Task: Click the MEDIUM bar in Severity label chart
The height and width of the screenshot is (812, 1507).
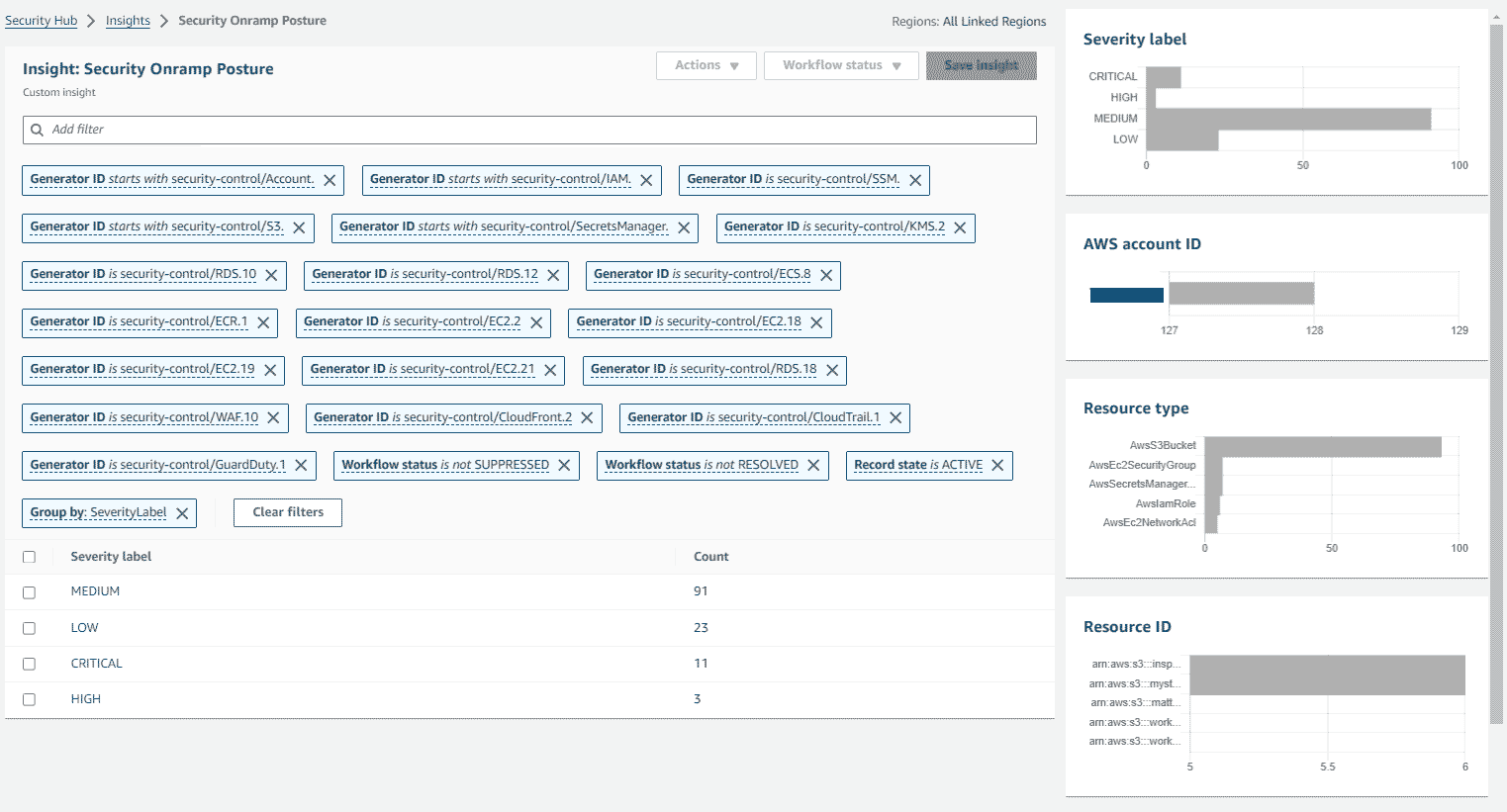Action: 1288,119
